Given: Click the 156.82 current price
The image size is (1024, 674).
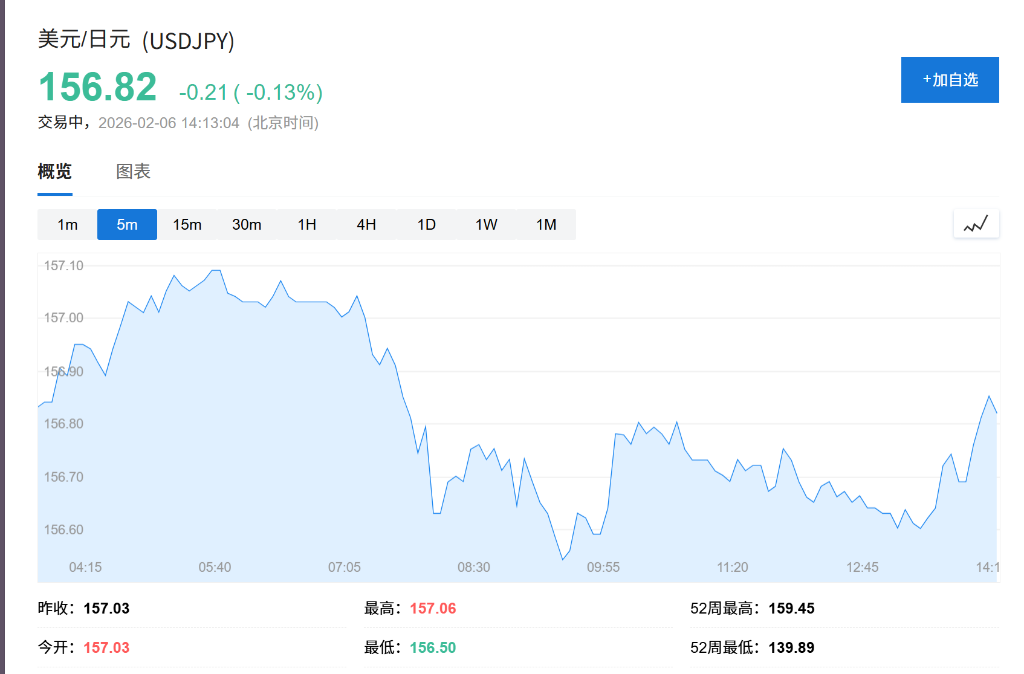Looking at the screenshot, I should [x=98, y=88].
